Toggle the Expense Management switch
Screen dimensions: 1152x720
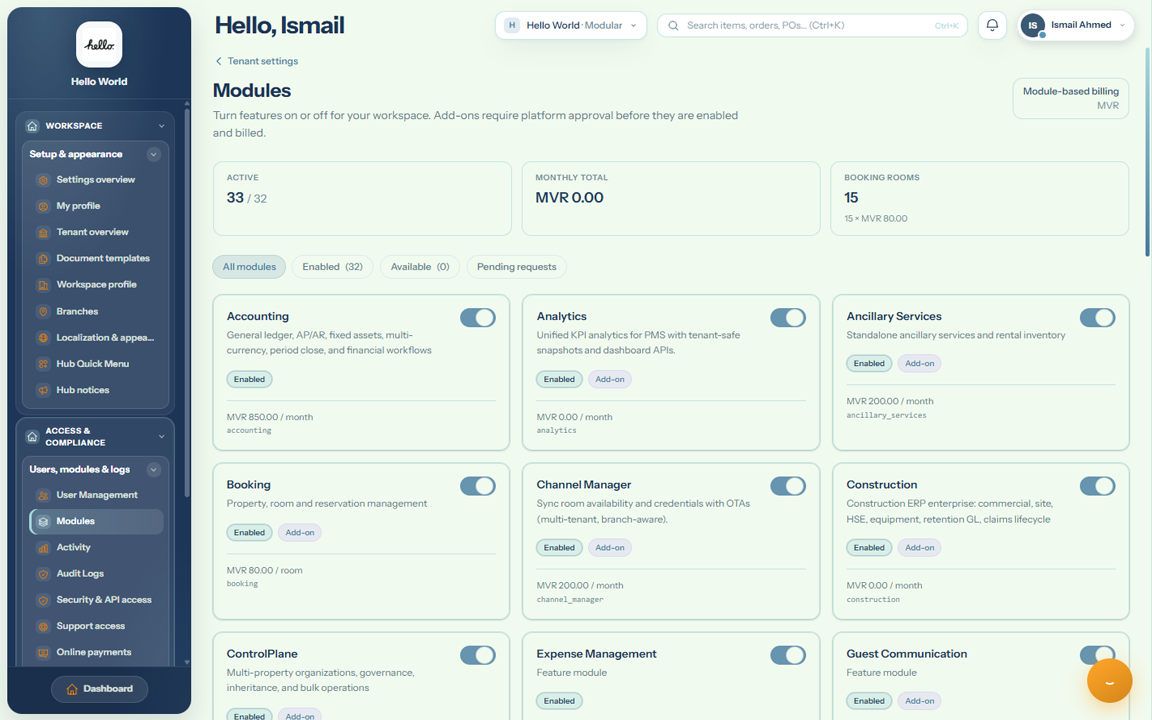788,655
